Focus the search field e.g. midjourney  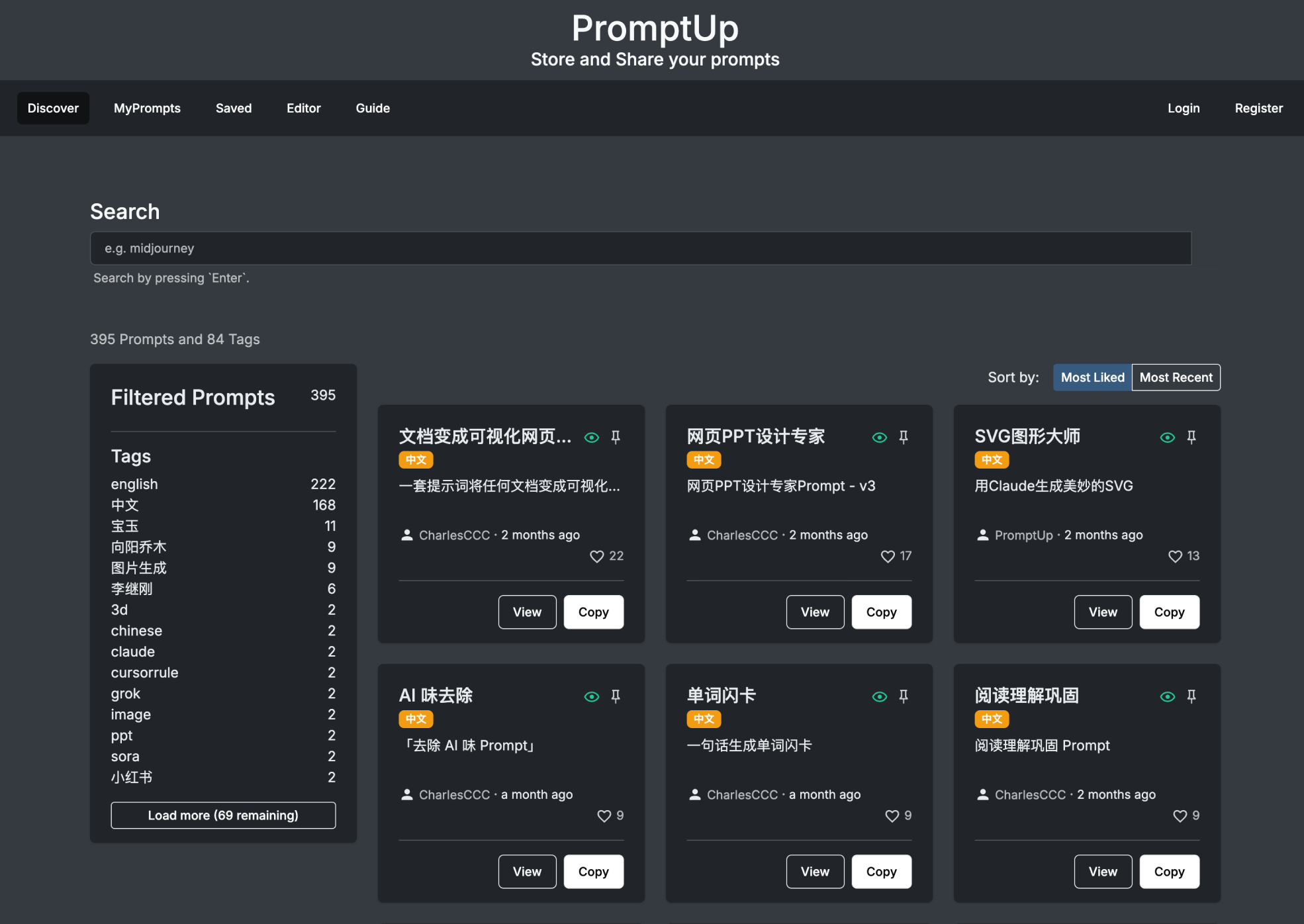point(641,248)
